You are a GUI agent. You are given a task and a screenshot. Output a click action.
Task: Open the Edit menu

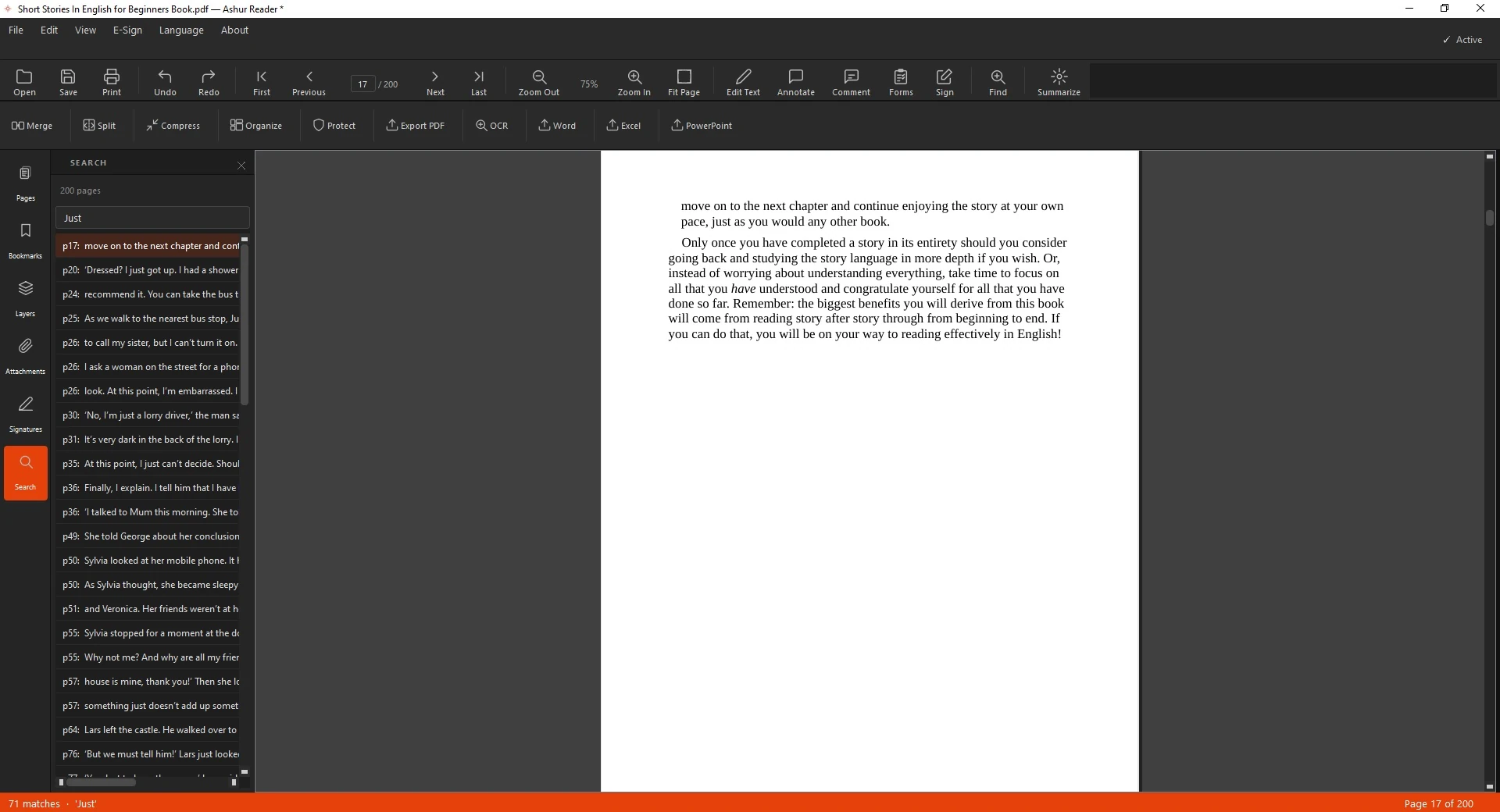[49, 30]
